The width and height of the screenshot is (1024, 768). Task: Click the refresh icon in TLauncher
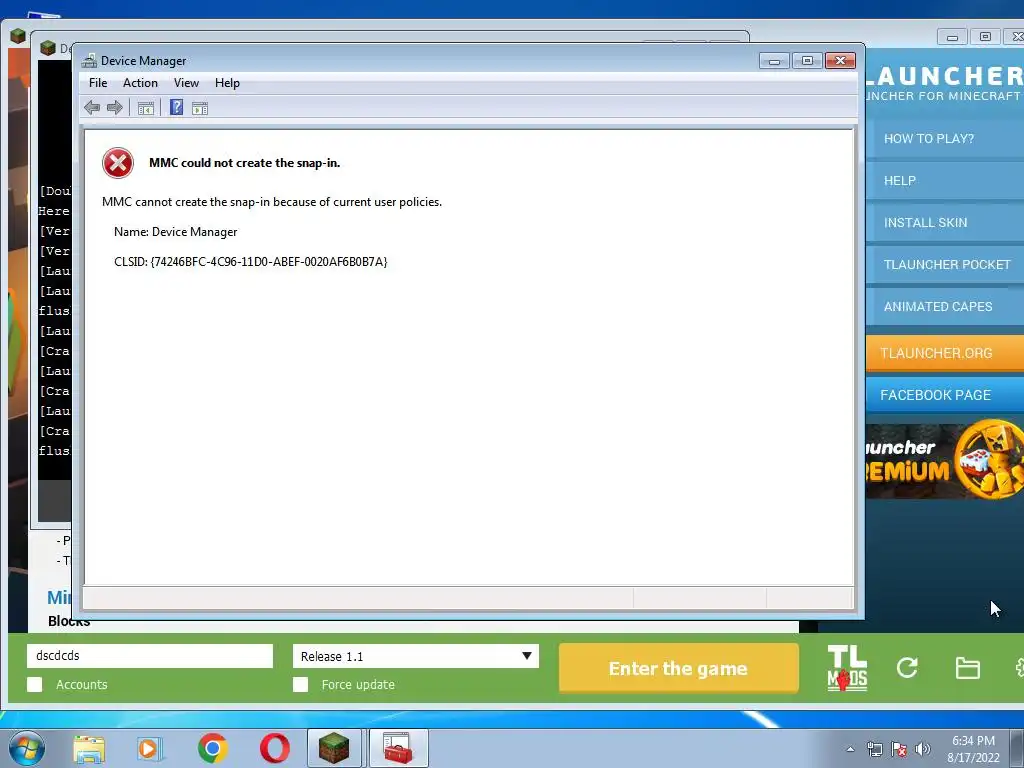click(907, 667)
